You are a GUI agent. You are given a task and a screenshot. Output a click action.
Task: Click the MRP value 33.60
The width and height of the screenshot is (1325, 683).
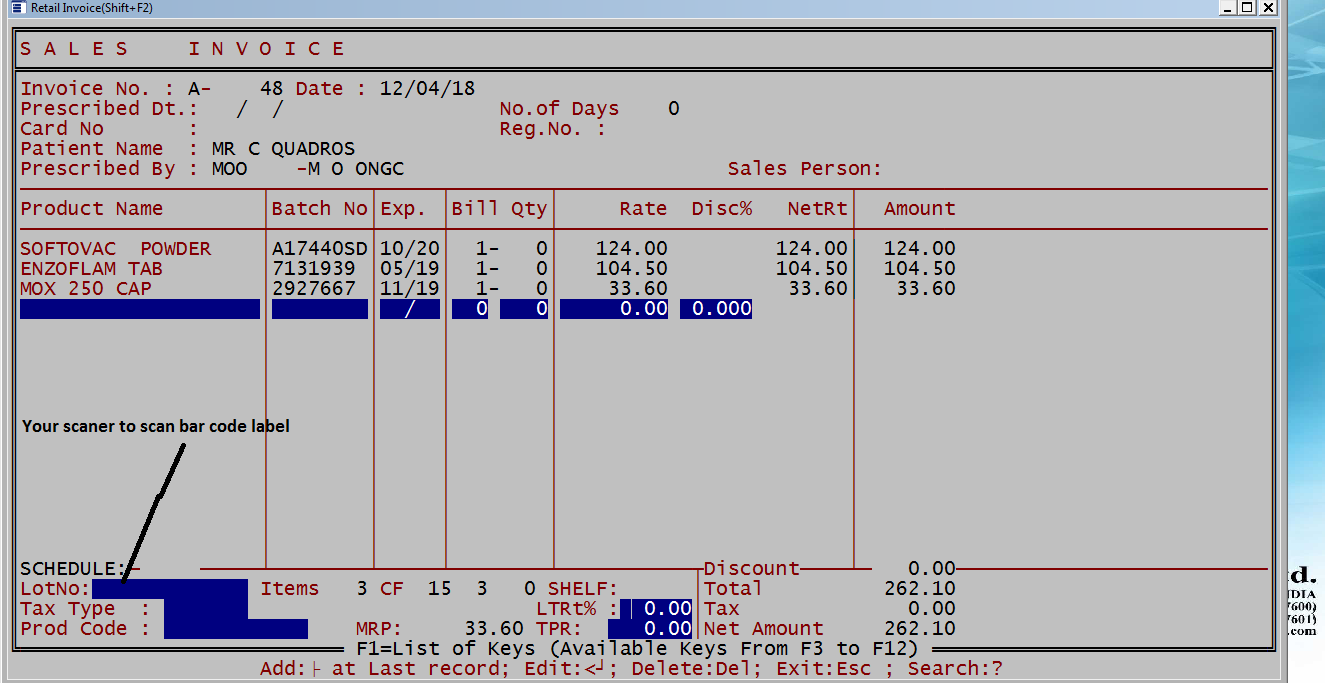point(494,629)
